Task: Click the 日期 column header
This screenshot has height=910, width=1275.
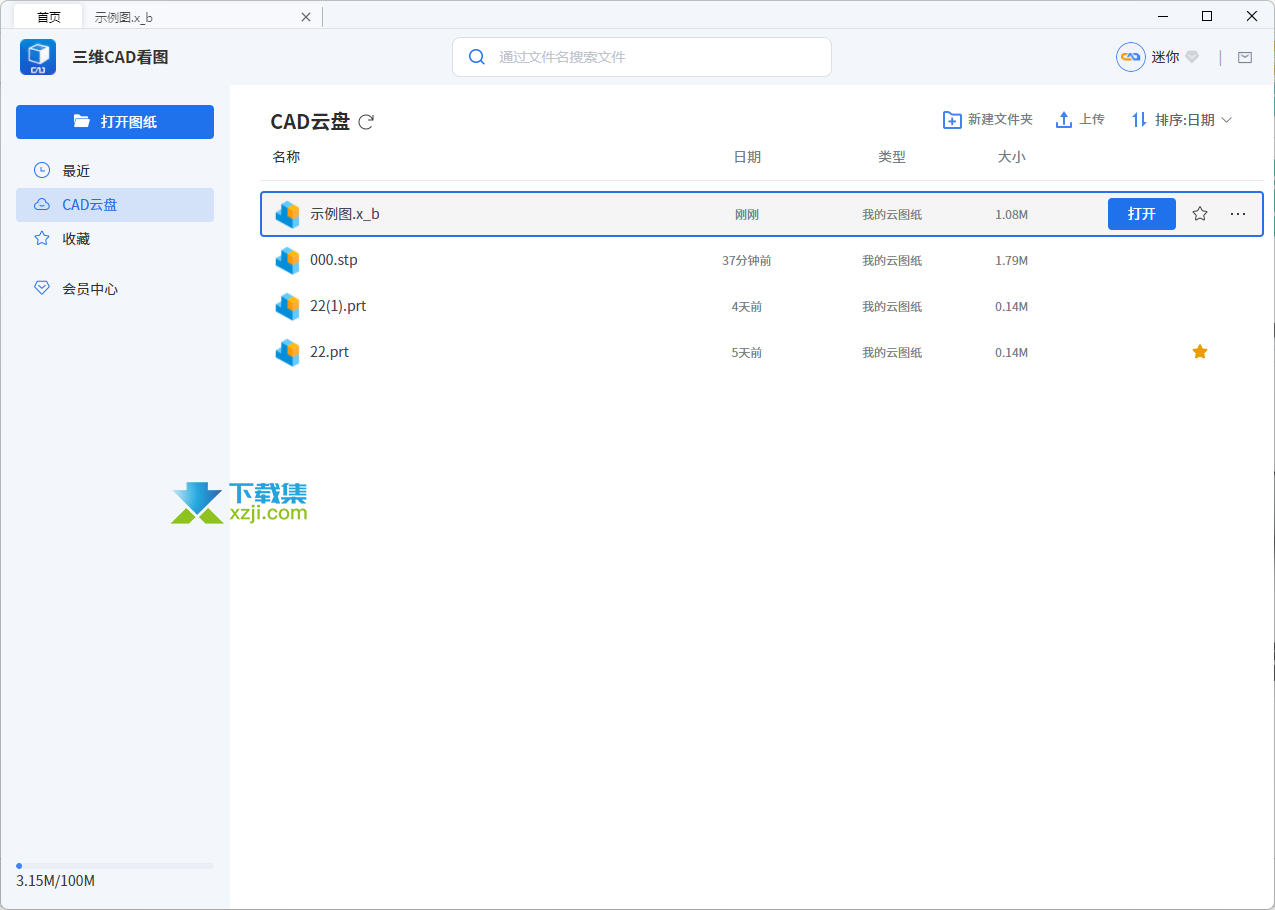Action: [747, 157]
